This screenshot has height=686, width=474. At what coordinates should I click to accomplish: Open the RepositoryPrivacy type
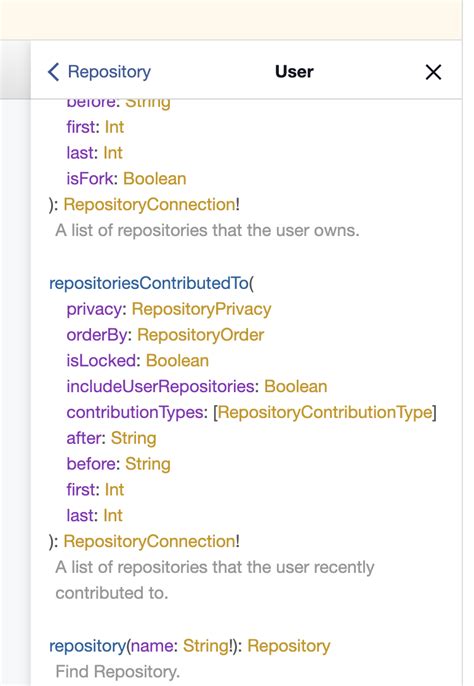coord(201,309)
